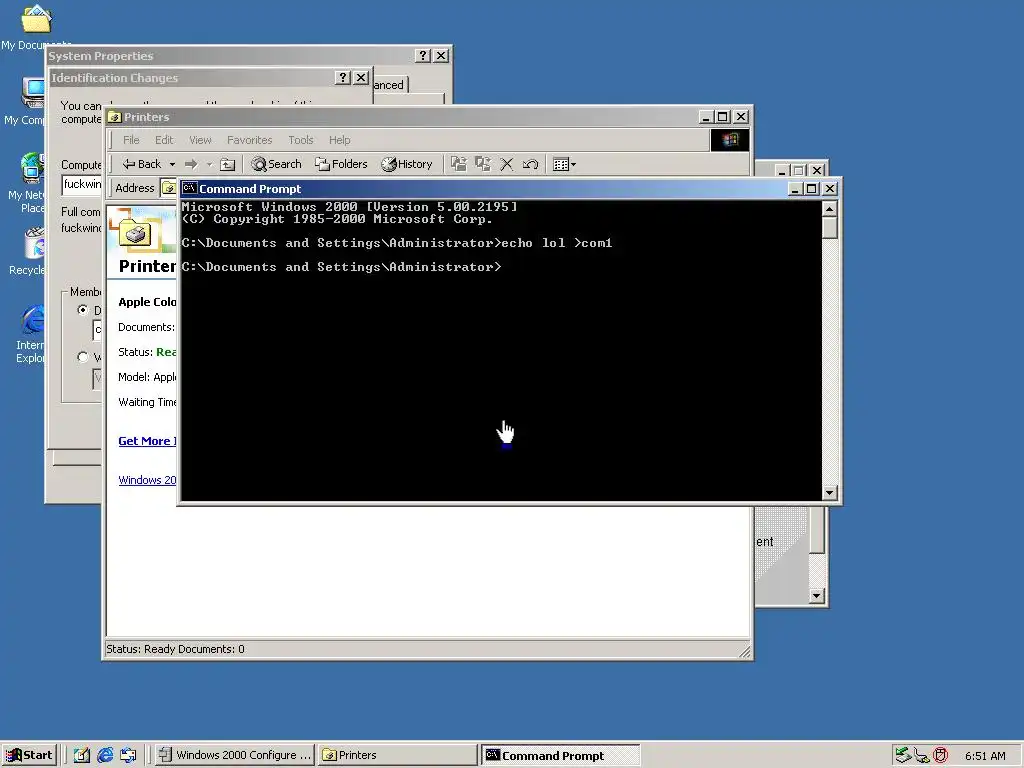The image size is (1024, 768).
Task: Click green arrows system tray icon
Action: [903, 756]
